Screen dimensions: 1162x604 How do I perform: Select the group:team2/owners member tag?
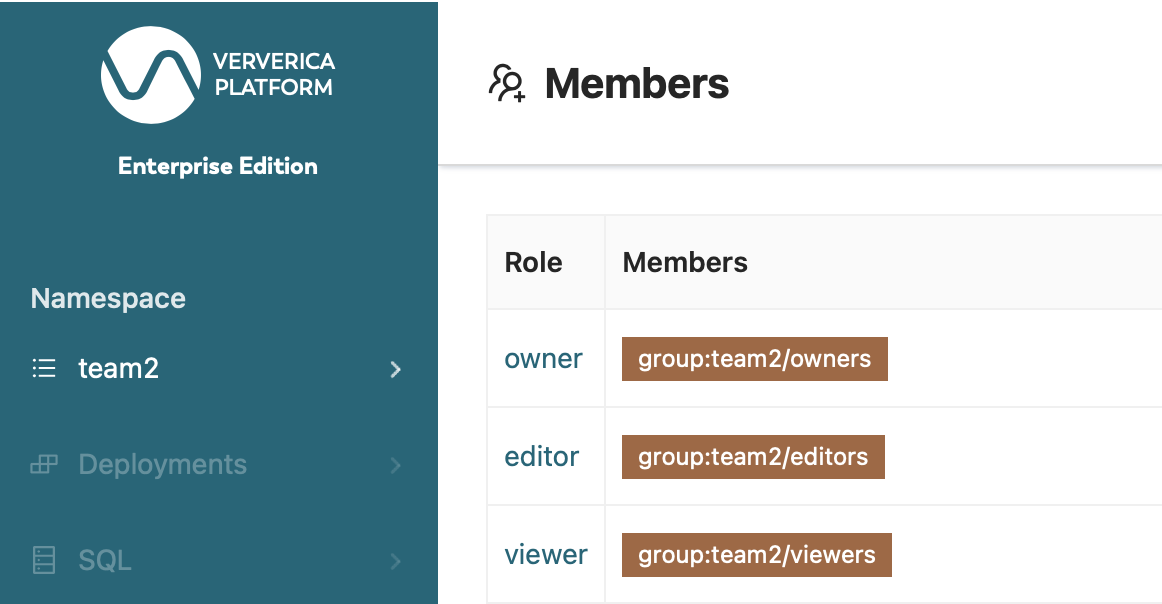753,358
